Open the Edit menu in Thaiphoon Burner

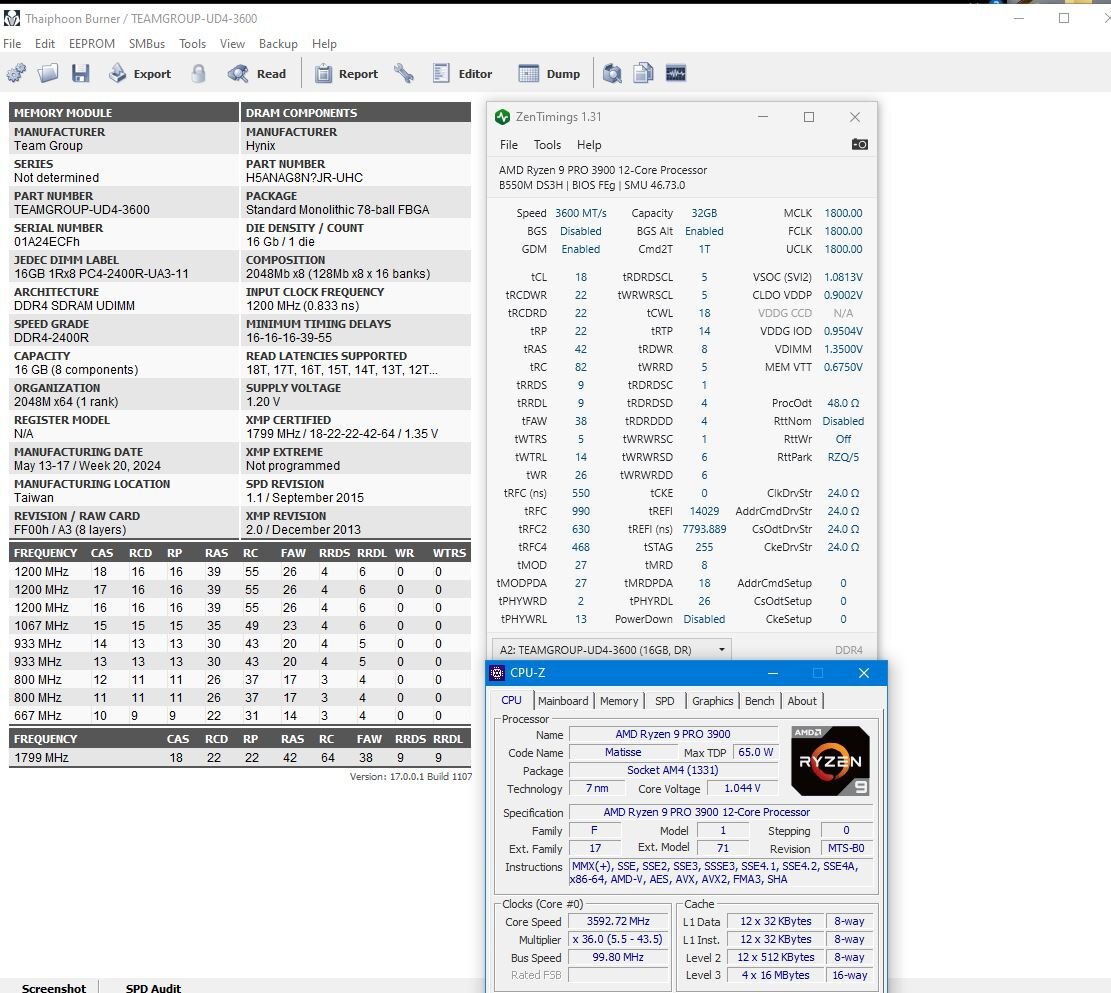[x=45, y=44]
